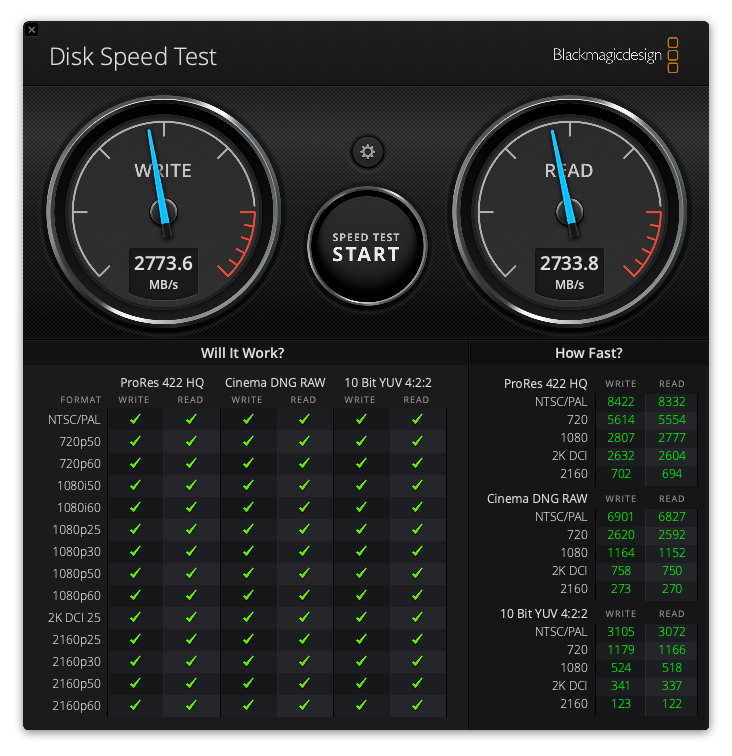
Task: Click the READ gauge needle hub
Action: click(x=569, y=212)
